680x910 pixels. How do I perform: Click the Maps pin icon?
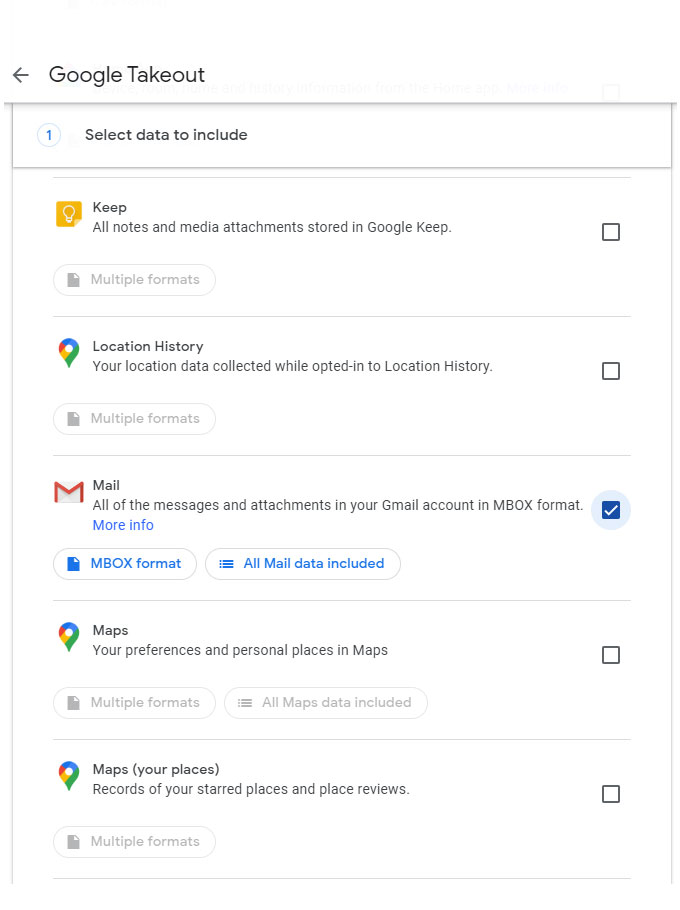67,637
